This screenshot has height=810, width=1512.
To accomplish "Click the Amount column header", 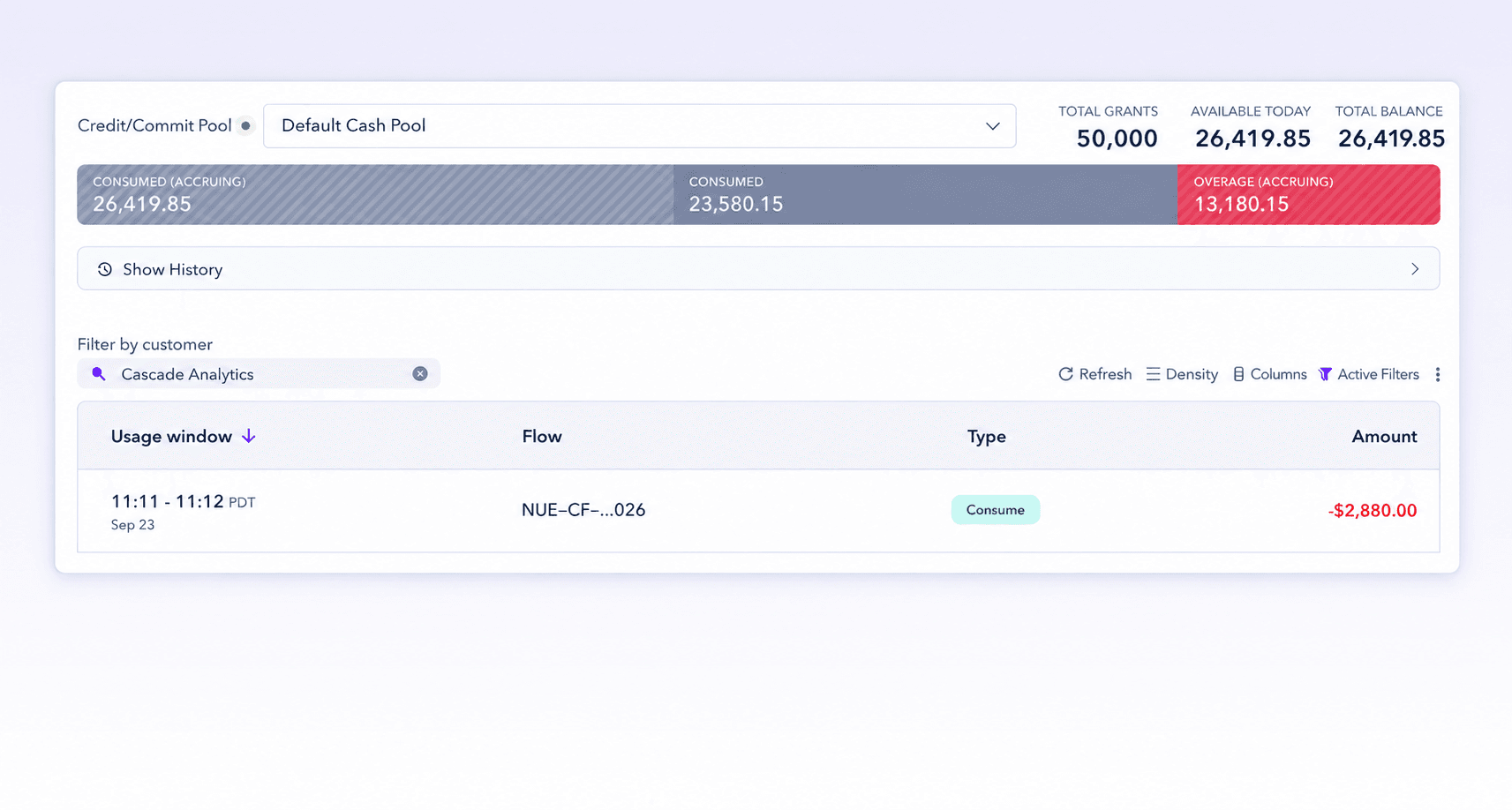I will 1384,437.
